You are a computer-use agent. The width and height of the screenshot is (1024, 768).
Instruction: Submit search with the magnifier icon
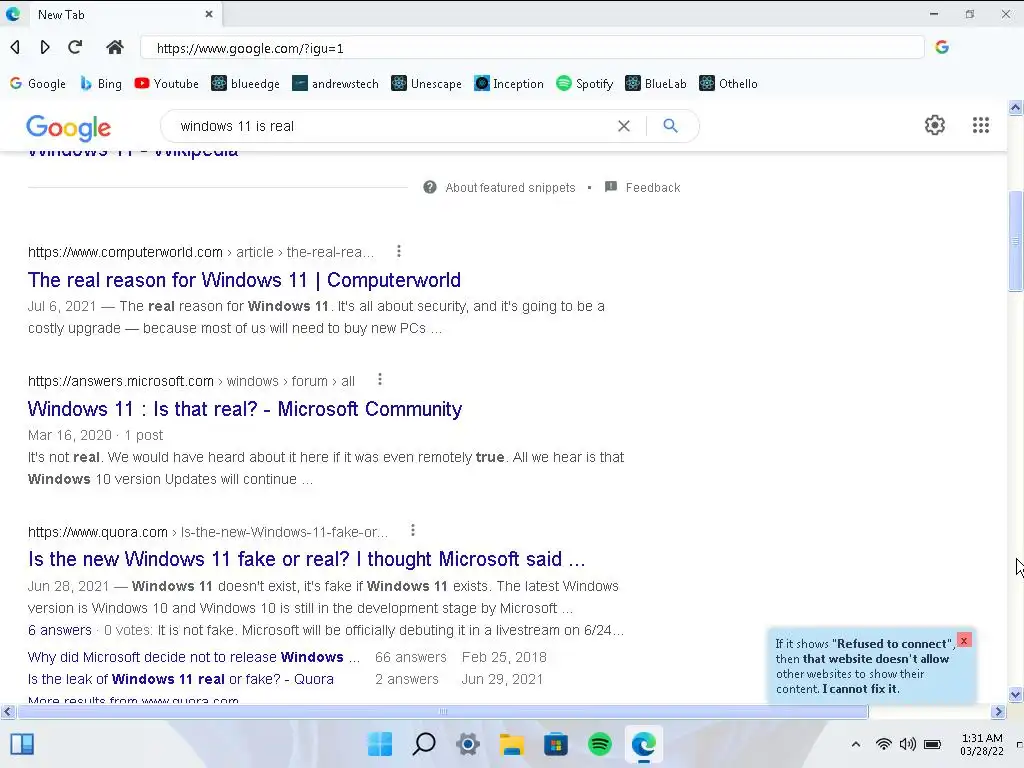tap(670, 125)
